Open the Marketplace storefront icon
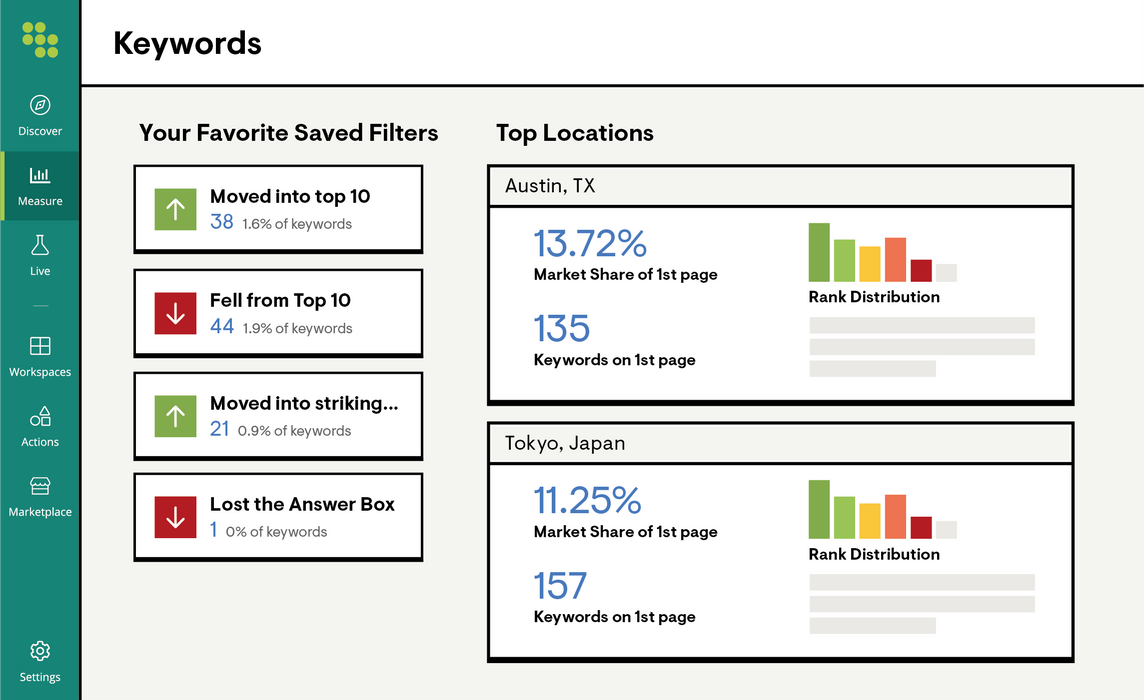The width and height of the screenshot is (1144, 700). point(40,485)
